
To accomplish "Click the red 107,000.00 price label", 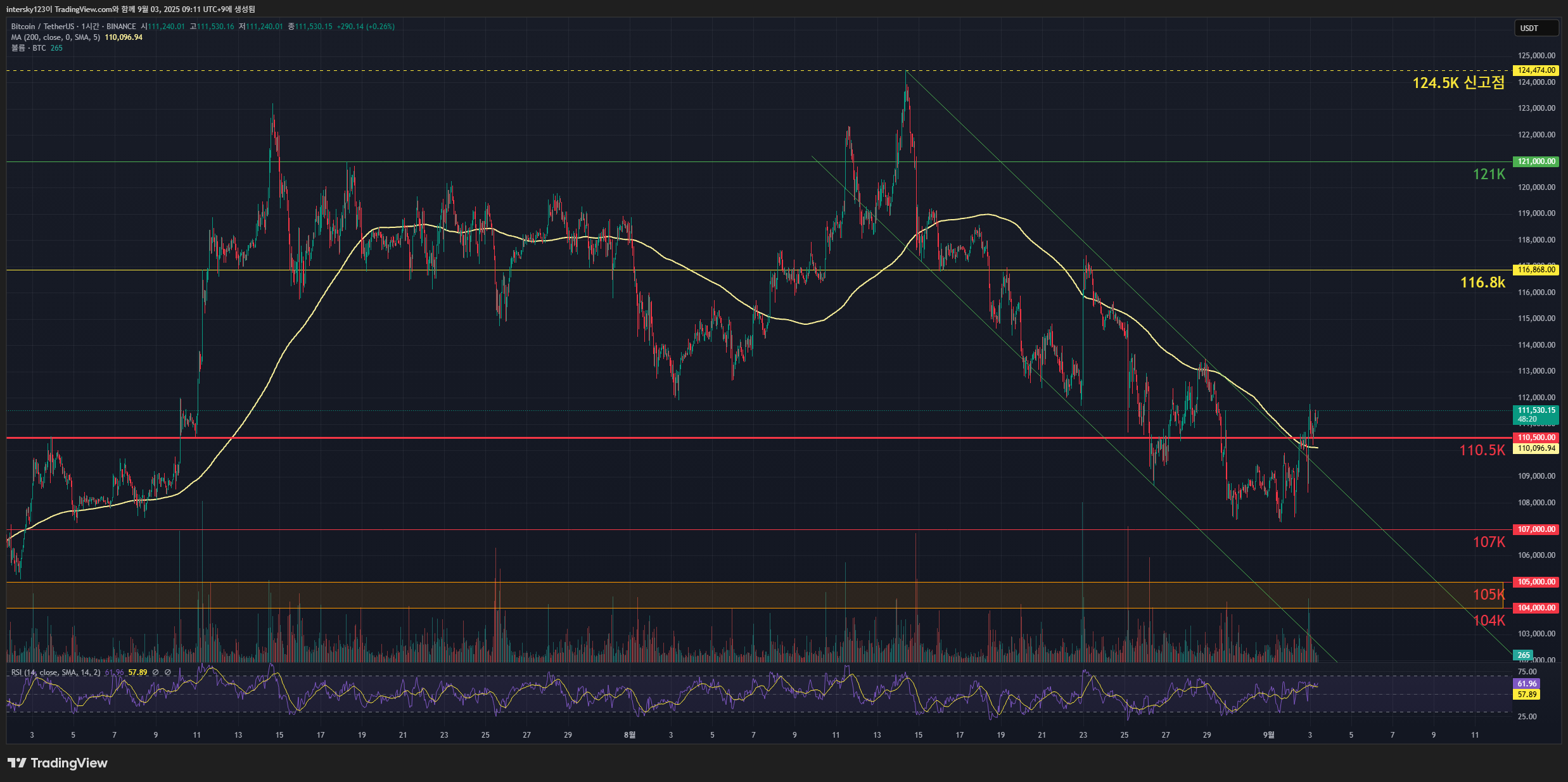I will 1536,529.
